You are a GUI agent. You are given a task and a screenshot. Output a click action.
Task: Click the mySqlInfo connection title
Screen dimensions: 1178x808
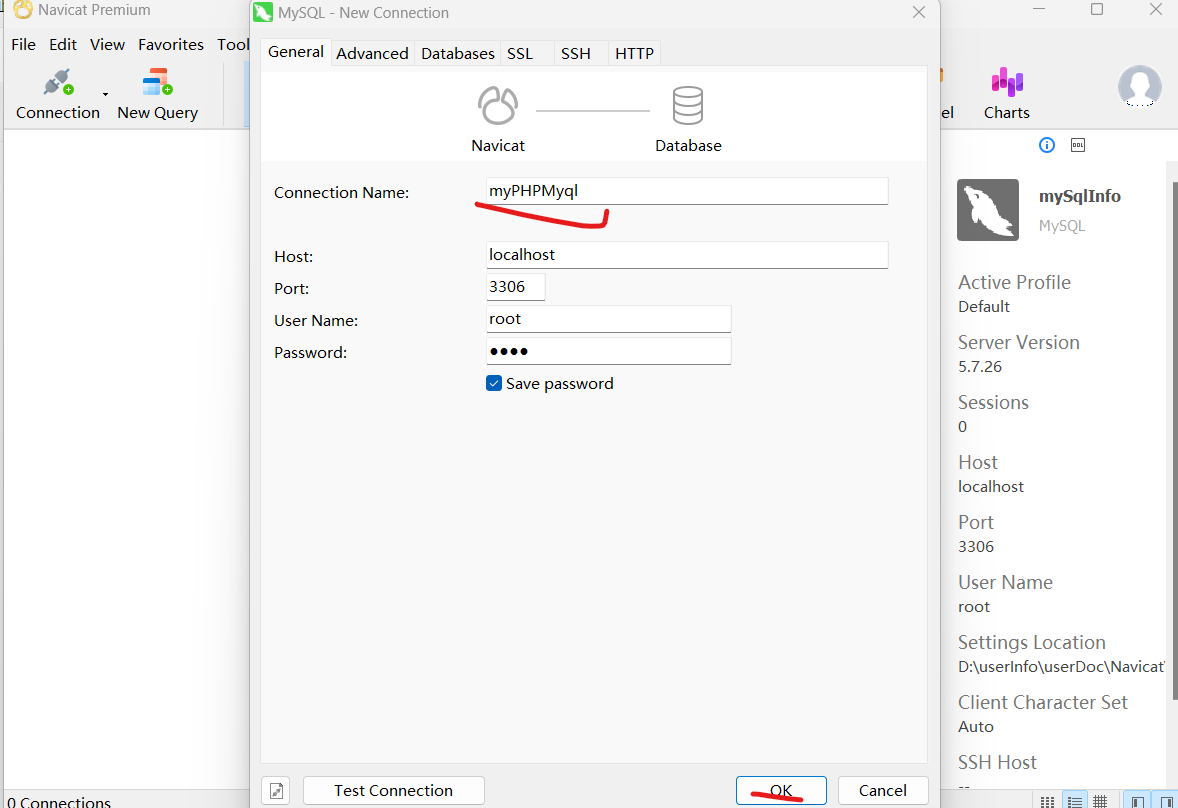tap(1080, 197)
